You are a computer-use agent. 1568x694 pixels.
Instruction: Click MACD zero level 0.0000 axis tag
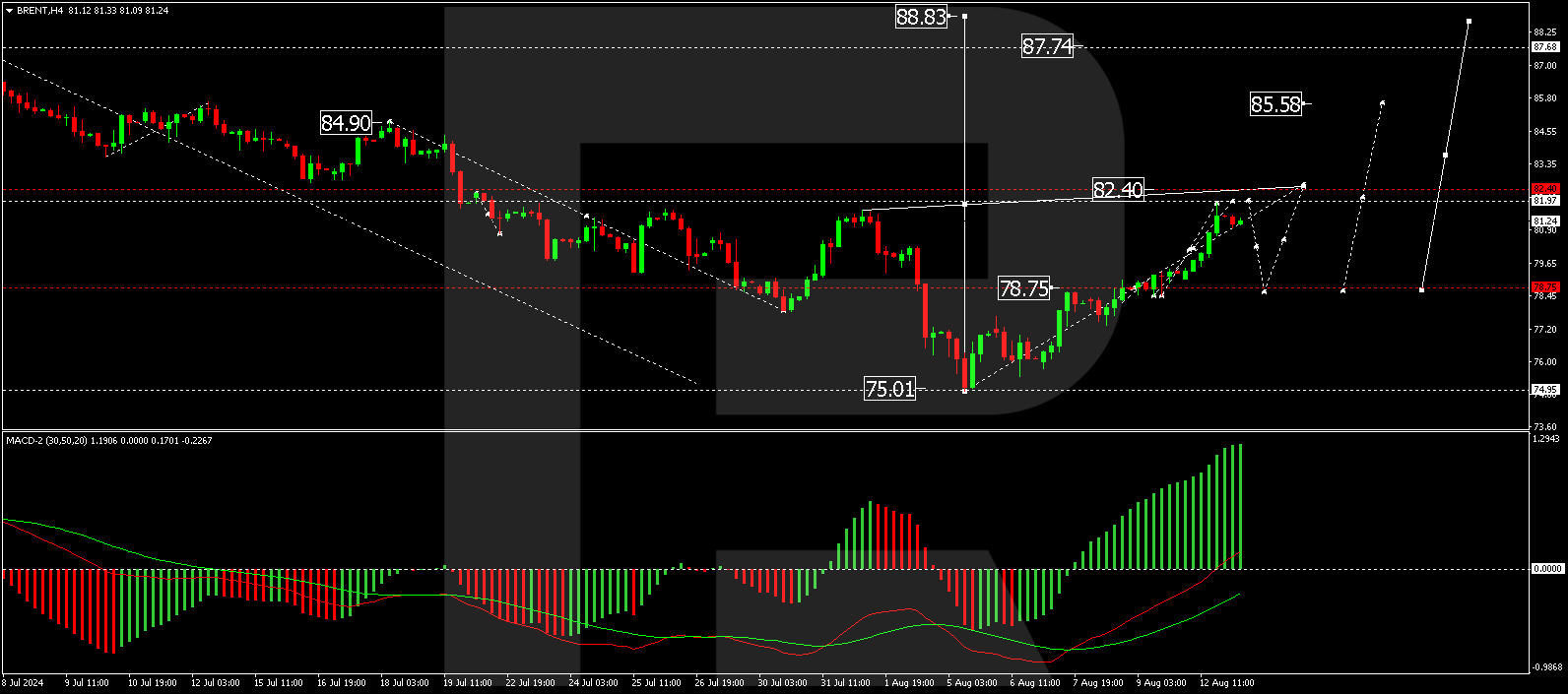1546,569
